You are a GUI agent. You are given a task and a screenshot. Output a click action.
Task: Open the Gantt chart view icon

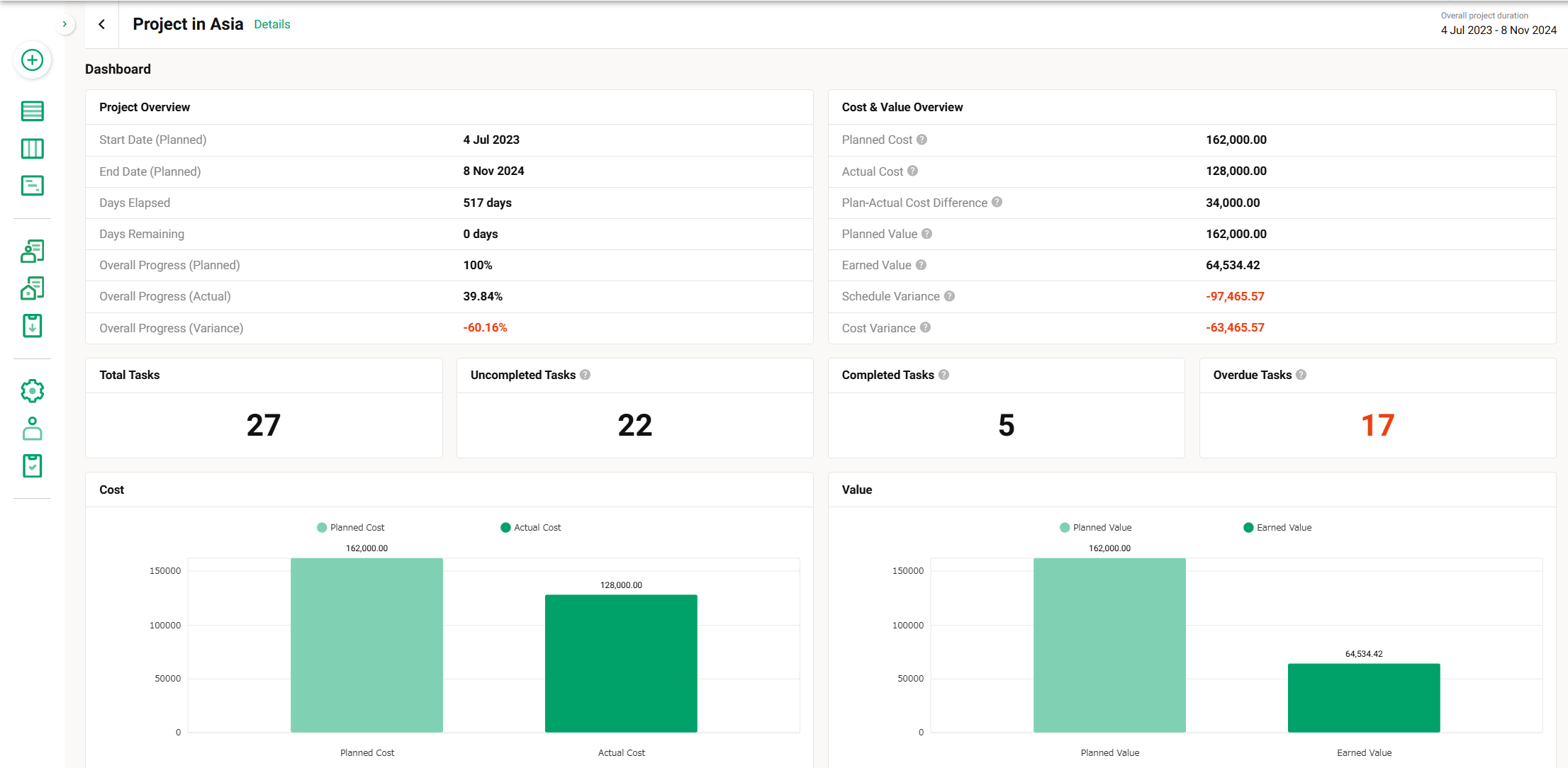[x=32, y=186]
